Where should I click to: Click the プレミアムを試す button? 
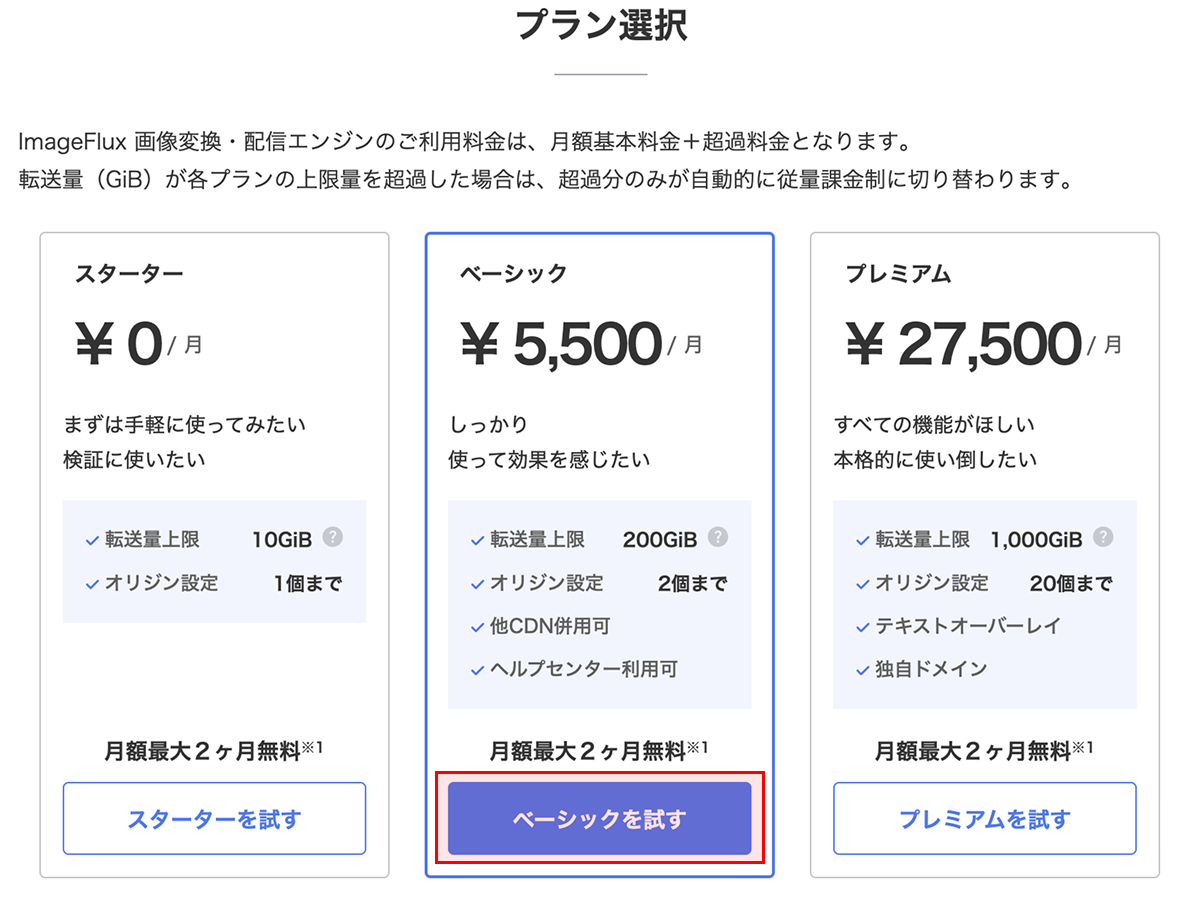click(984, 818)
